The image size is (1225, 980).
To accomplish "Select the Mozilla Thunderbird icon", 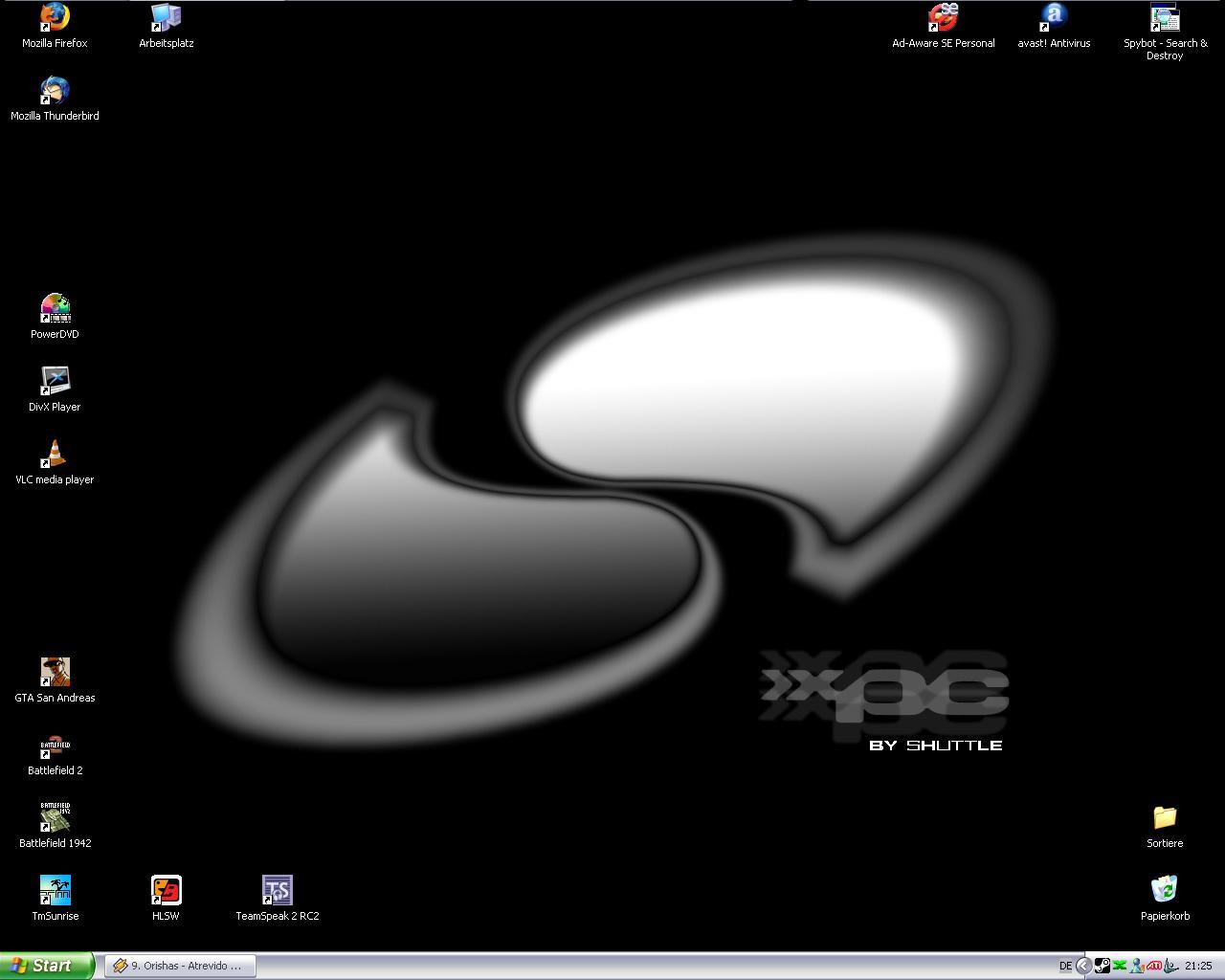I will (55, 91).
